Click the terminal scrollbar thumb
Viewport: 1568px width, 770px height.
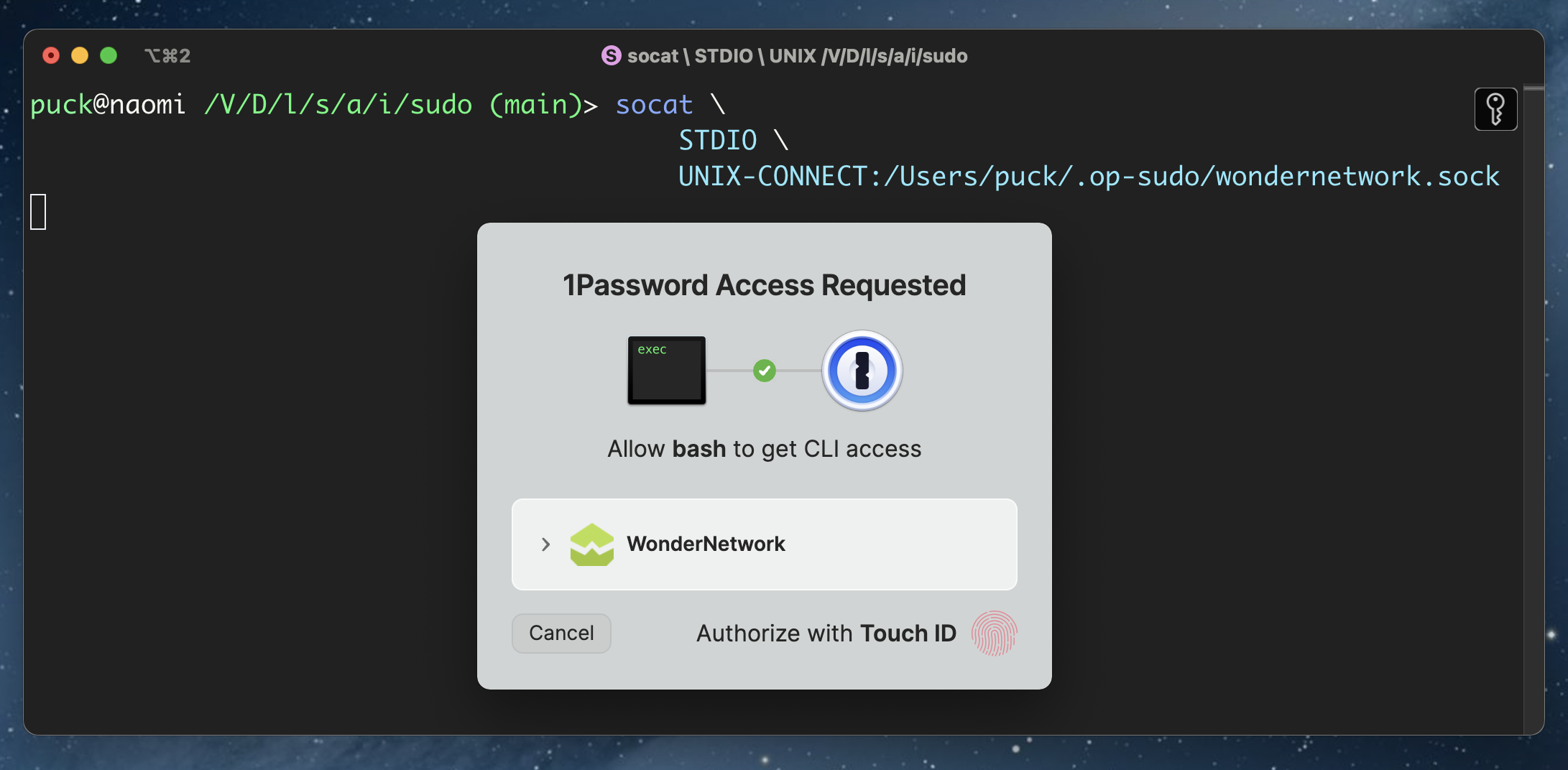[1534, 89]
